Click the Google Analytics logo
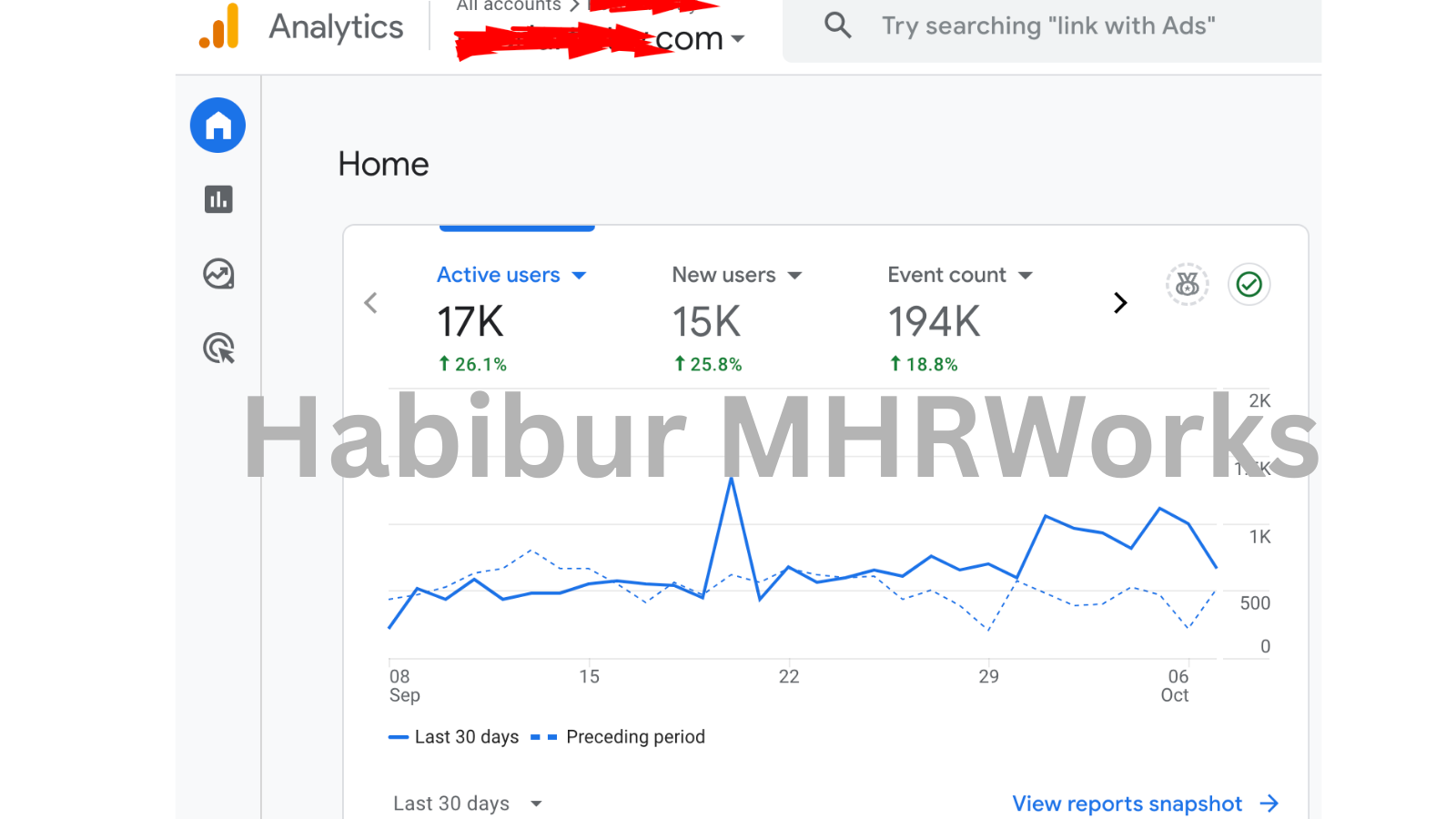Image resolution: width=1456 pixels, height=819 pixels. [x=219, y=26]
